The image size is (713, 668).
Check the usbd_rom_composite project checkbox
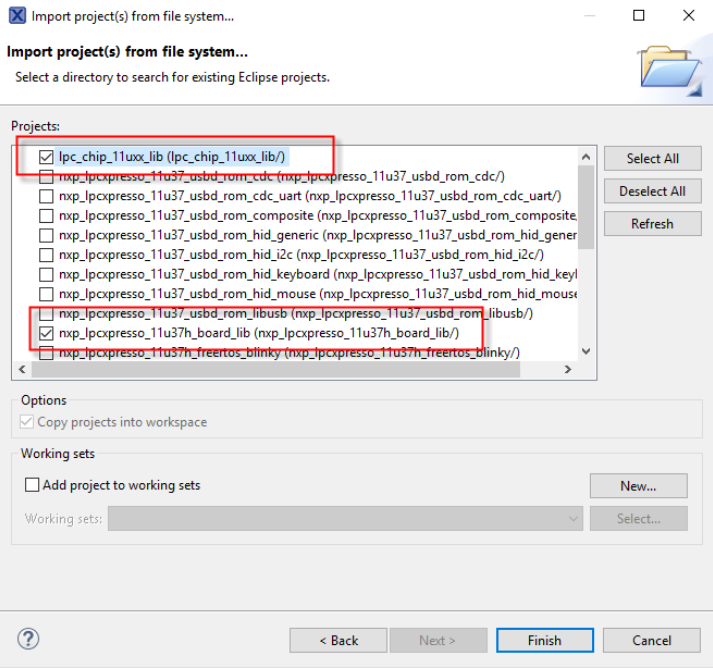(46, 216)
